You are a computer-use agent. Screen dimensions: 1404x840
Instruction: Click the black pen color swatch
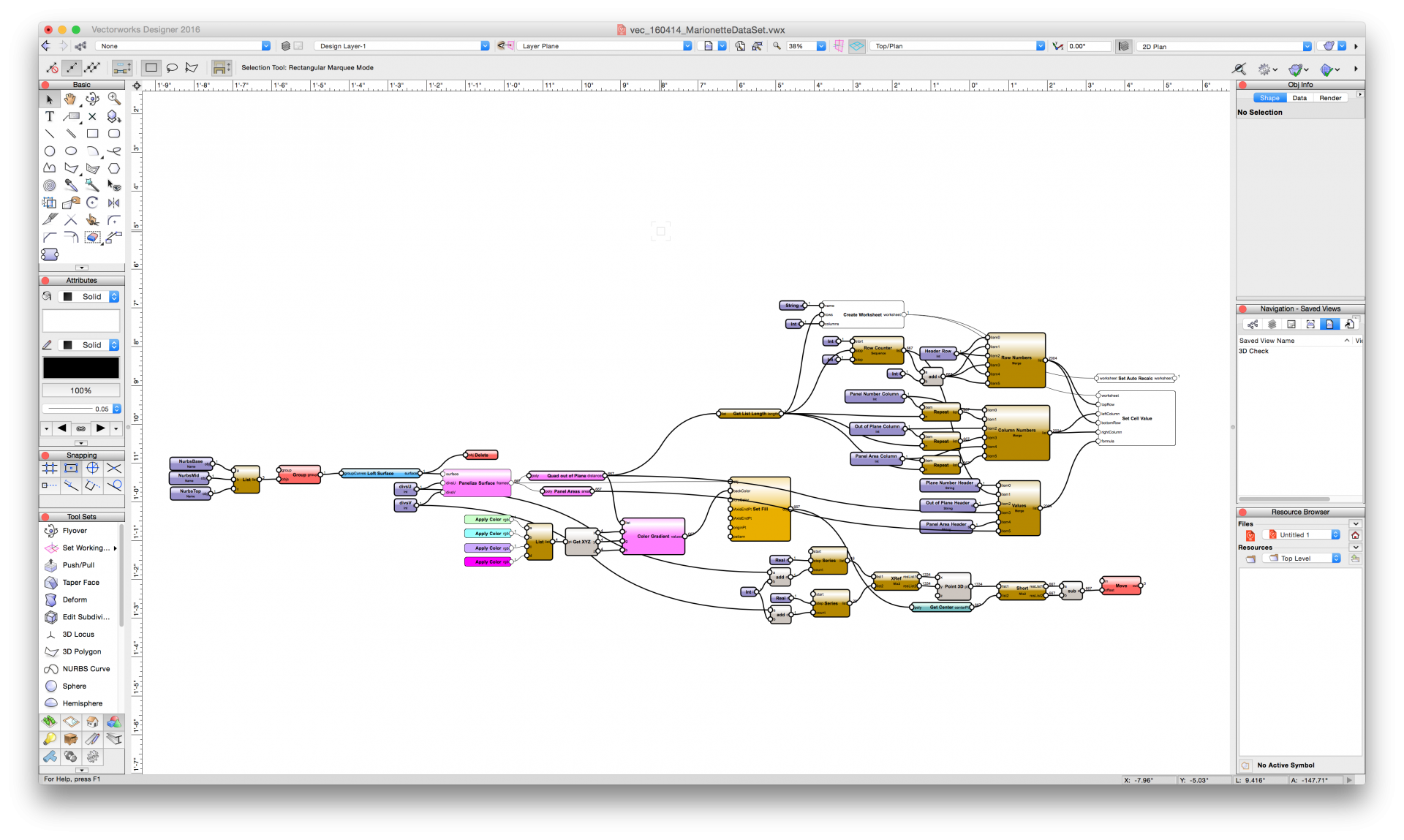80,368
